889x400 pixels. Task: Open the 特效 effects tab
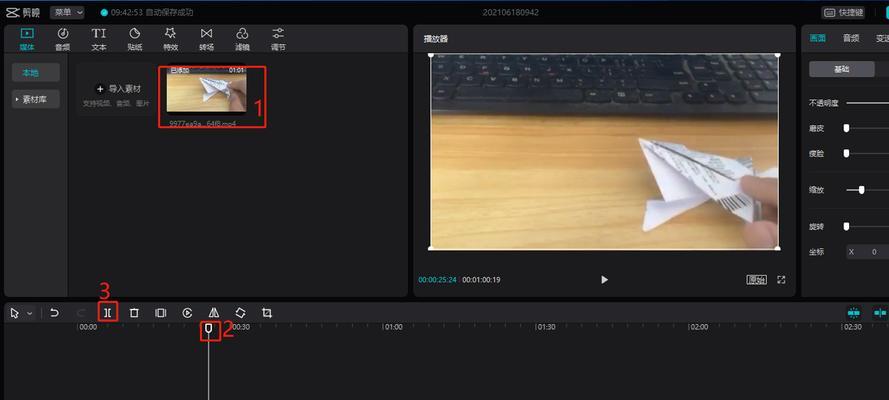point(171,39)
